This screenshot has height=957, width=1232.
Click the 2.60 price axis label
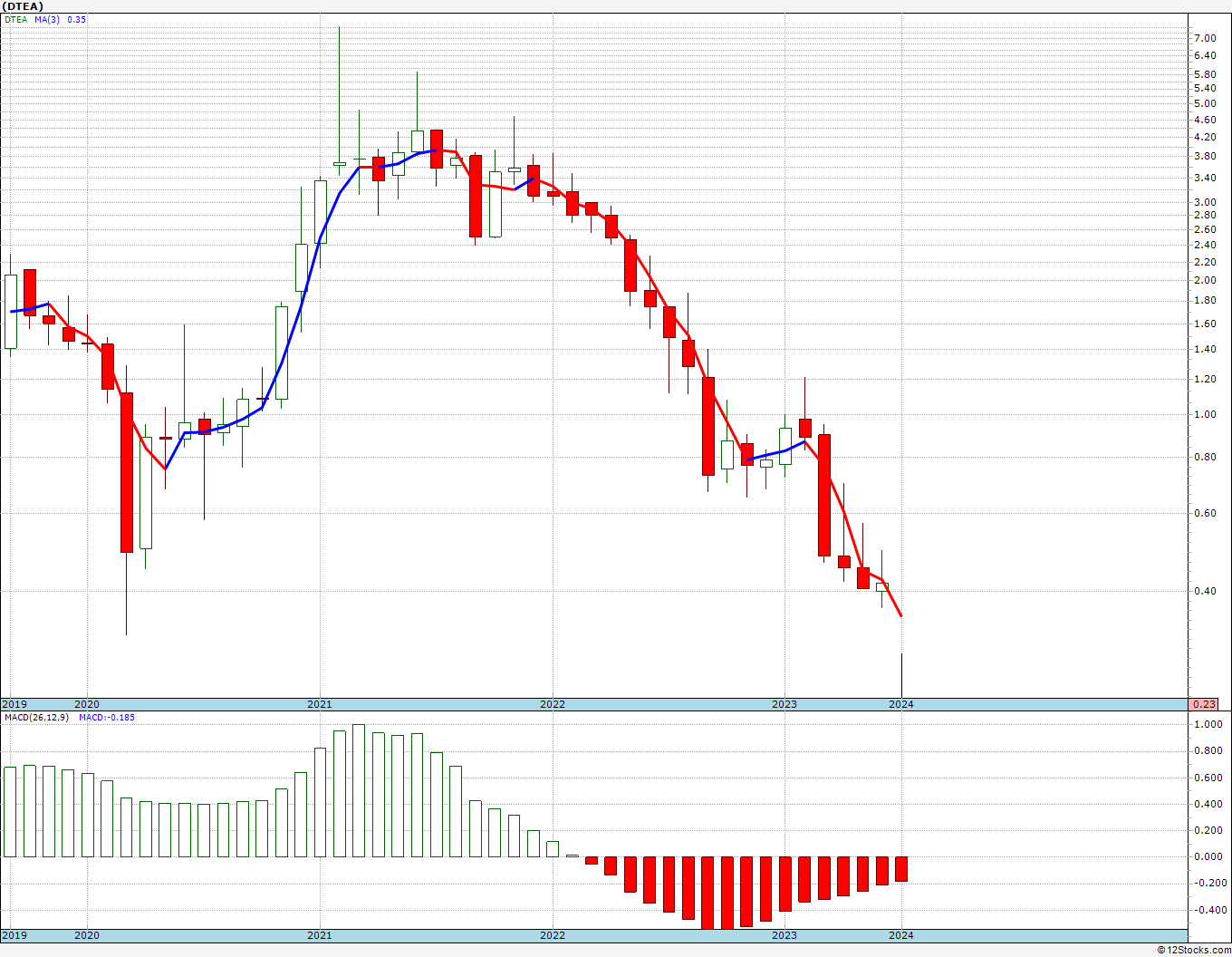point(1205,229)
